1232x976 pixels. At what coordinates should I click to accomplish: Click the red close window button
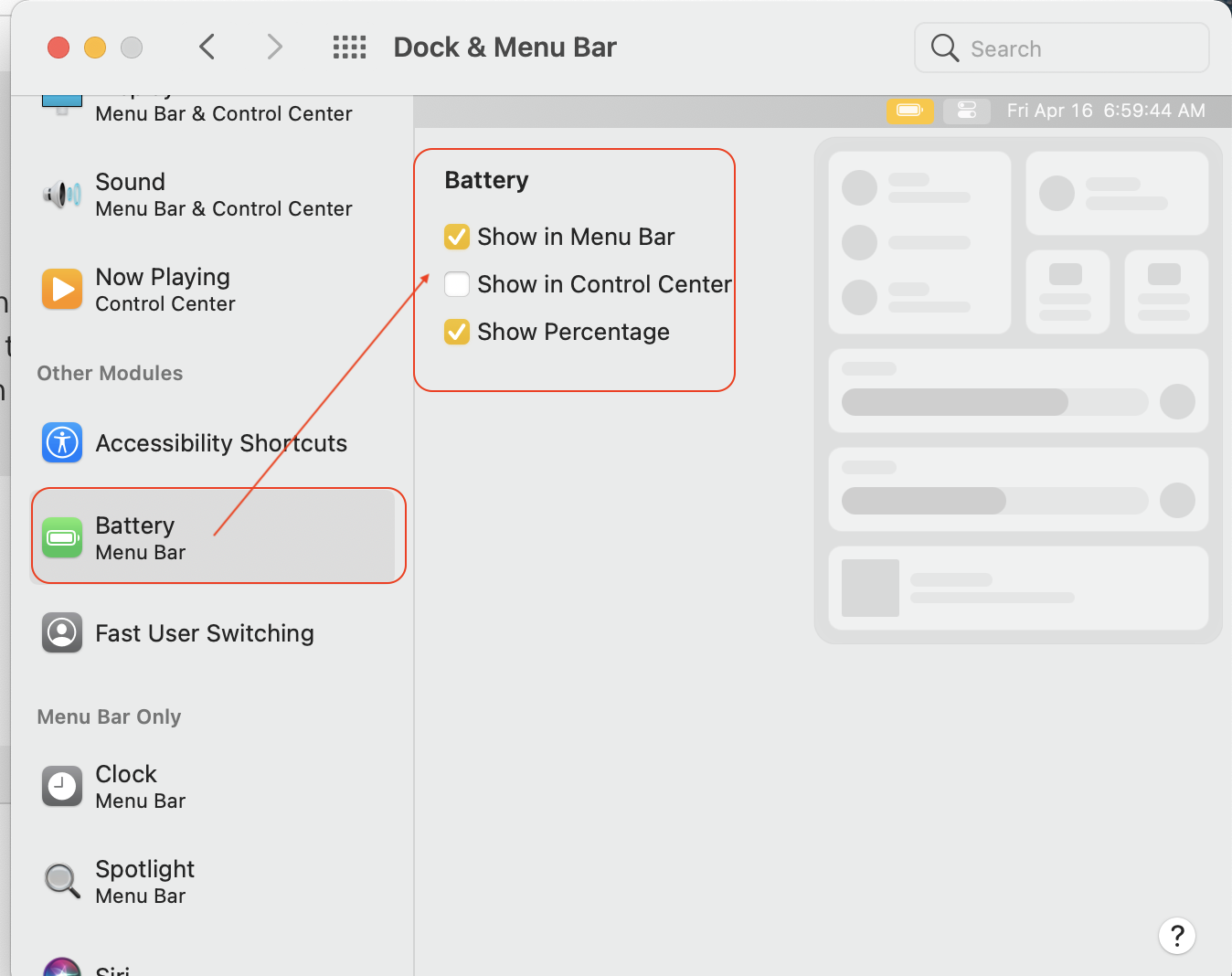[58, 48]
